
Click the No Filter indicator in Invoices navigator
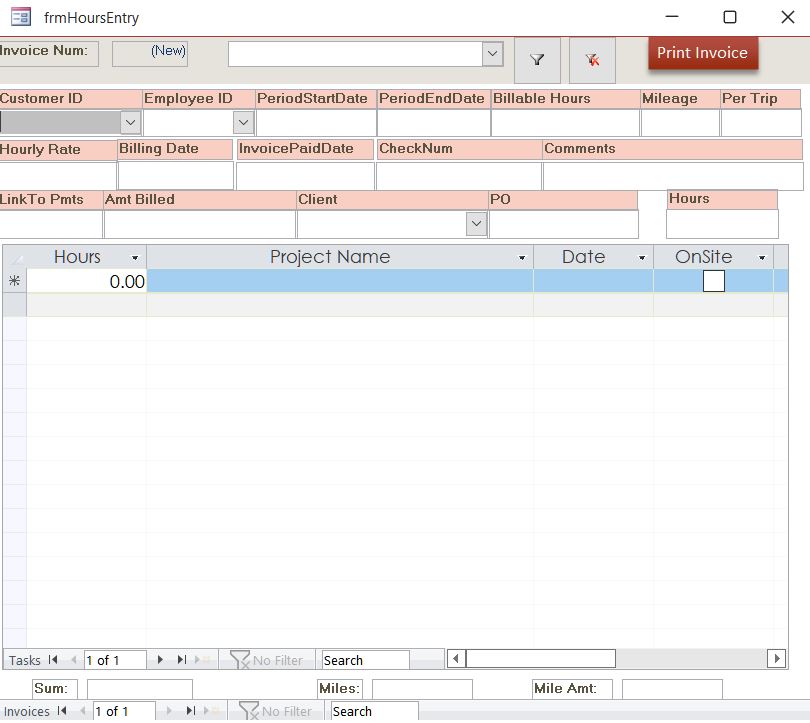[x=275, y=711]
